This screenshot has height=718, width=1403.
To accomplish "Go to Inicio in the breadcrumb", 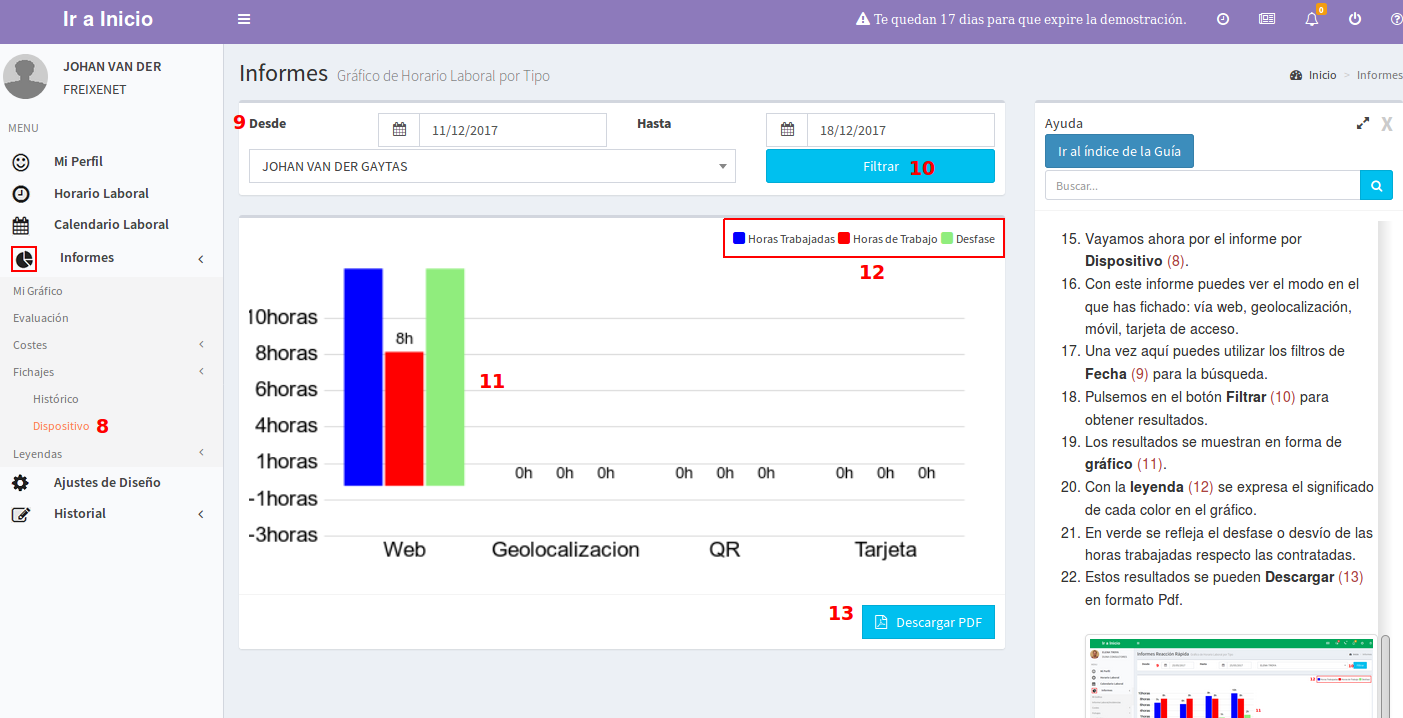I will (x=1322, y=75).
